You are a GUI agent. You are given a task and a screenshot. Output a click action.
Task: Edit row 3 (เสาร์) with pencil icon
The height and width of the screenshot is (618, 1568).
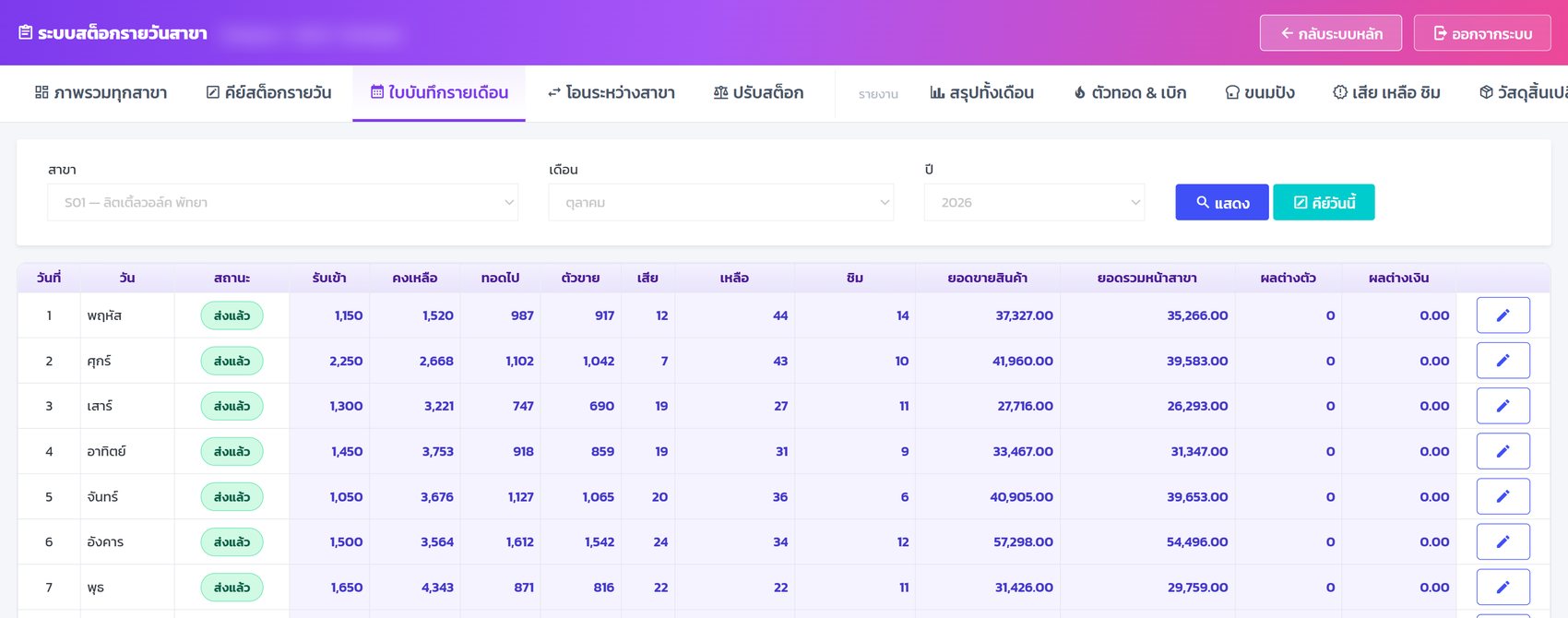pos(1503,406)
